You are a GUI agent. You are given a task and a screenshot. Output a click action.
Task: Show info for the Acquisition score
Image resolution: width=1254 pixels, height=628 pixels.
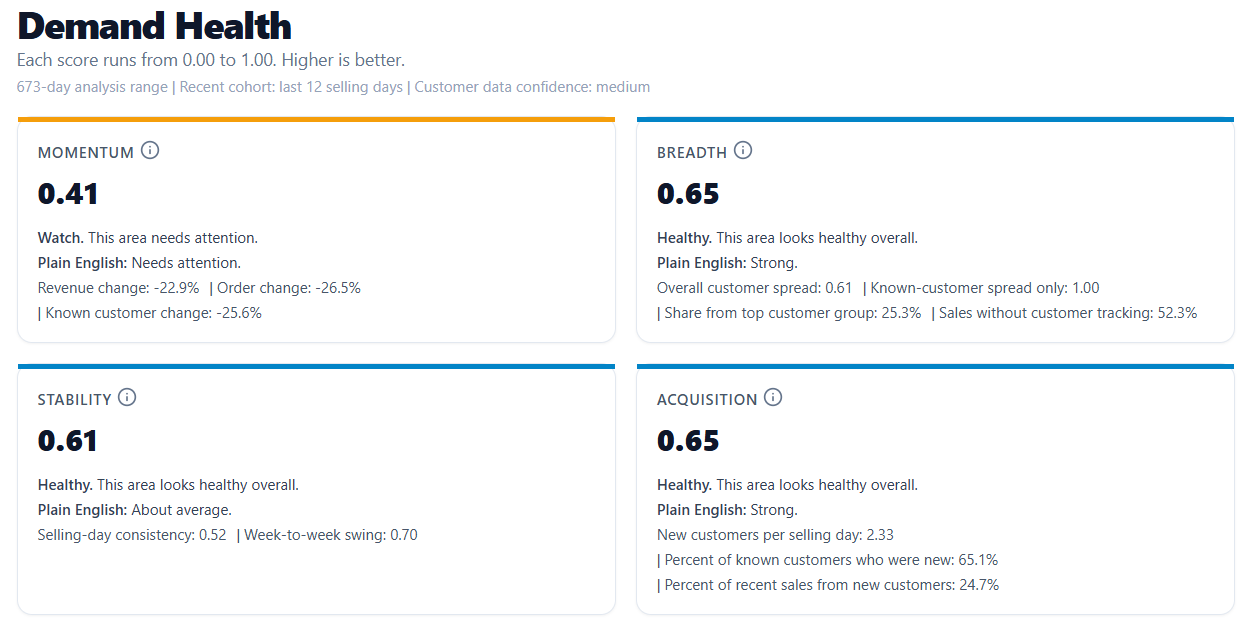773,397
